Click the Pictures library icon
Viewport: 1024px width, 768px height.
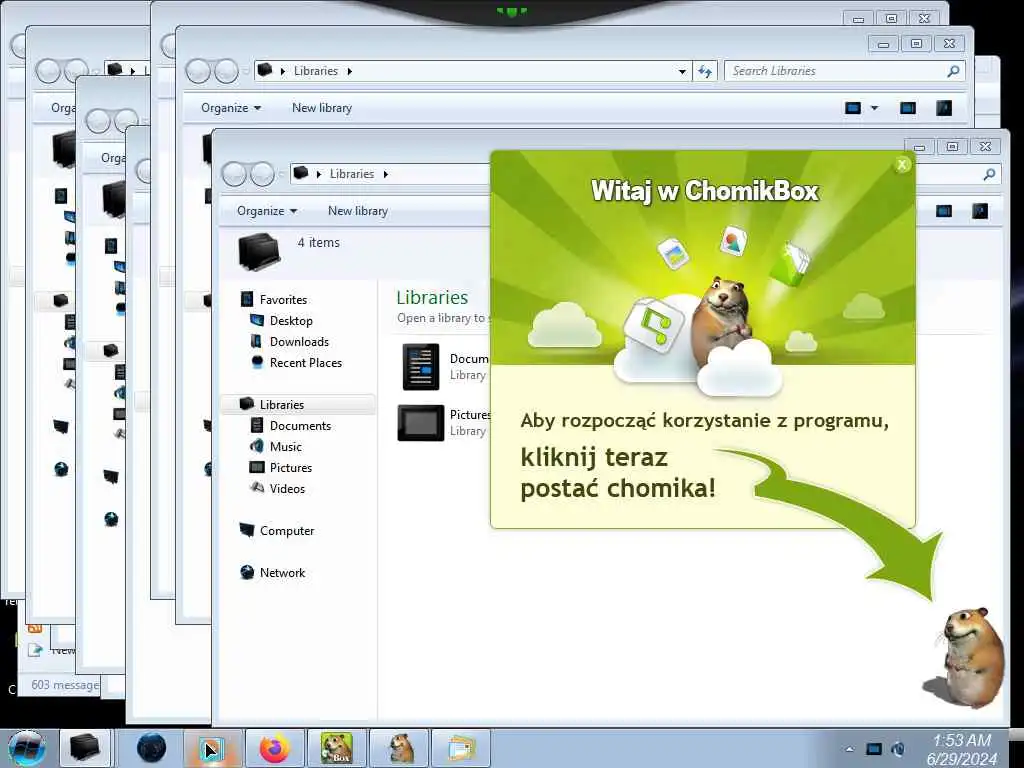[x=421, y=423]
